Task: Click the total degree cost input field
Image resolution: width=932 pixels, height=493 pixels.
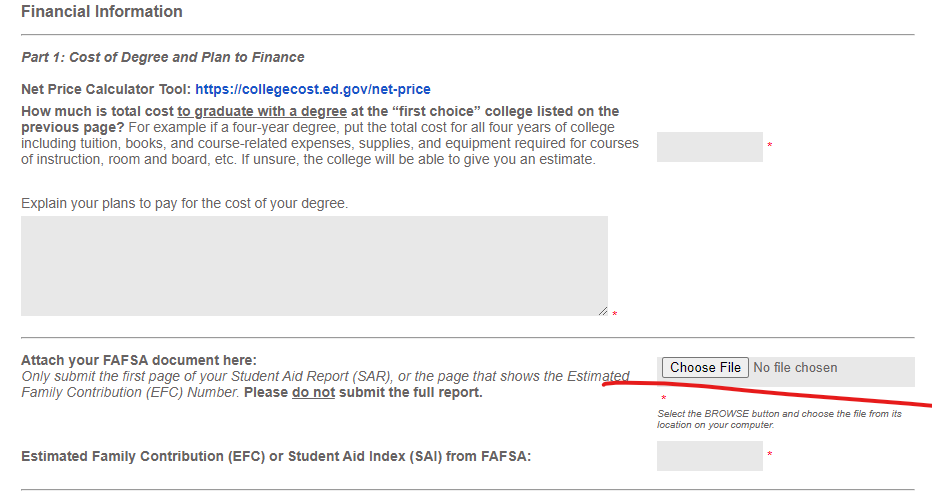Action: coord(709,147)
